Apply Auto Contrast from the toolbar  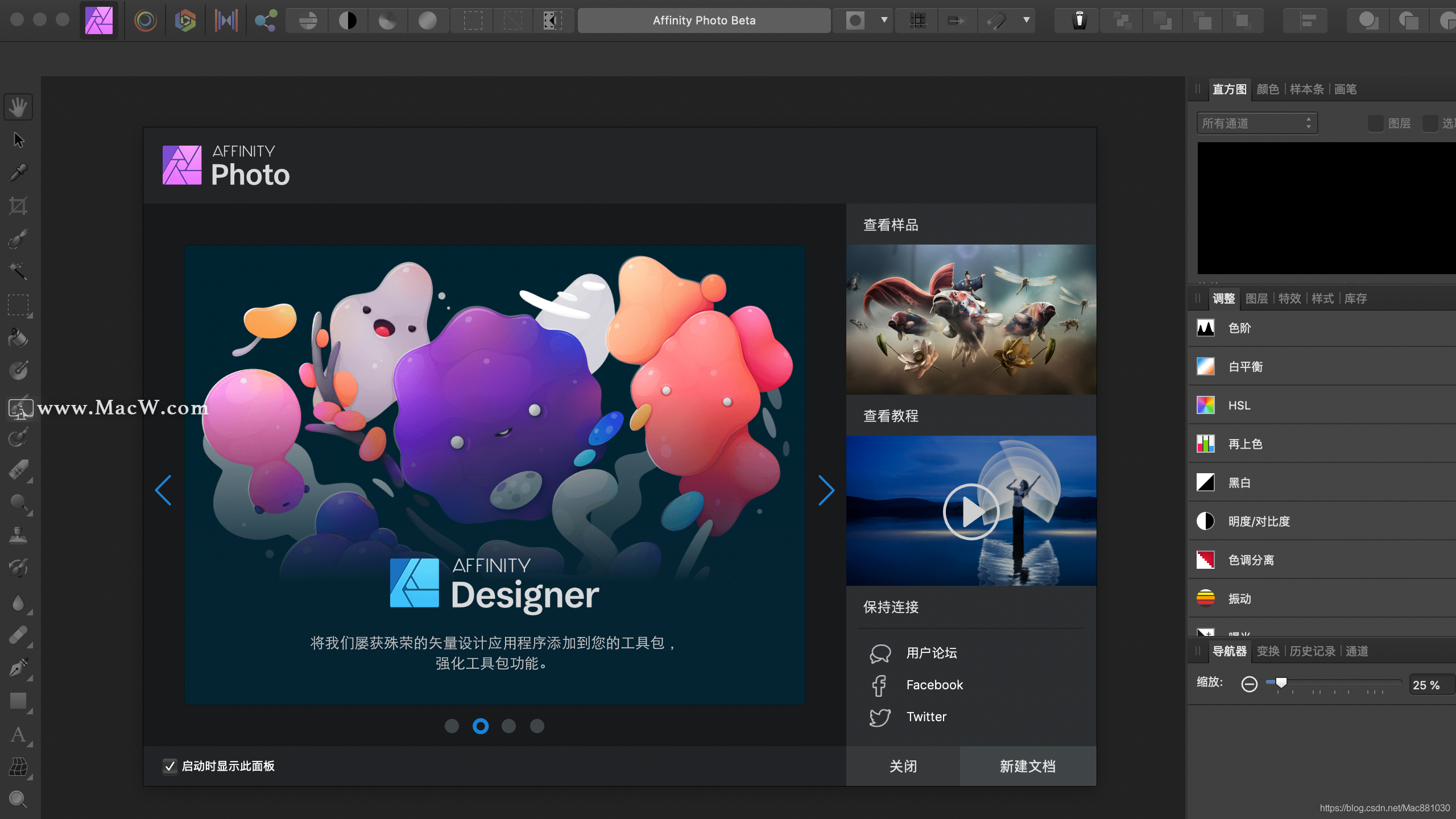348,20
